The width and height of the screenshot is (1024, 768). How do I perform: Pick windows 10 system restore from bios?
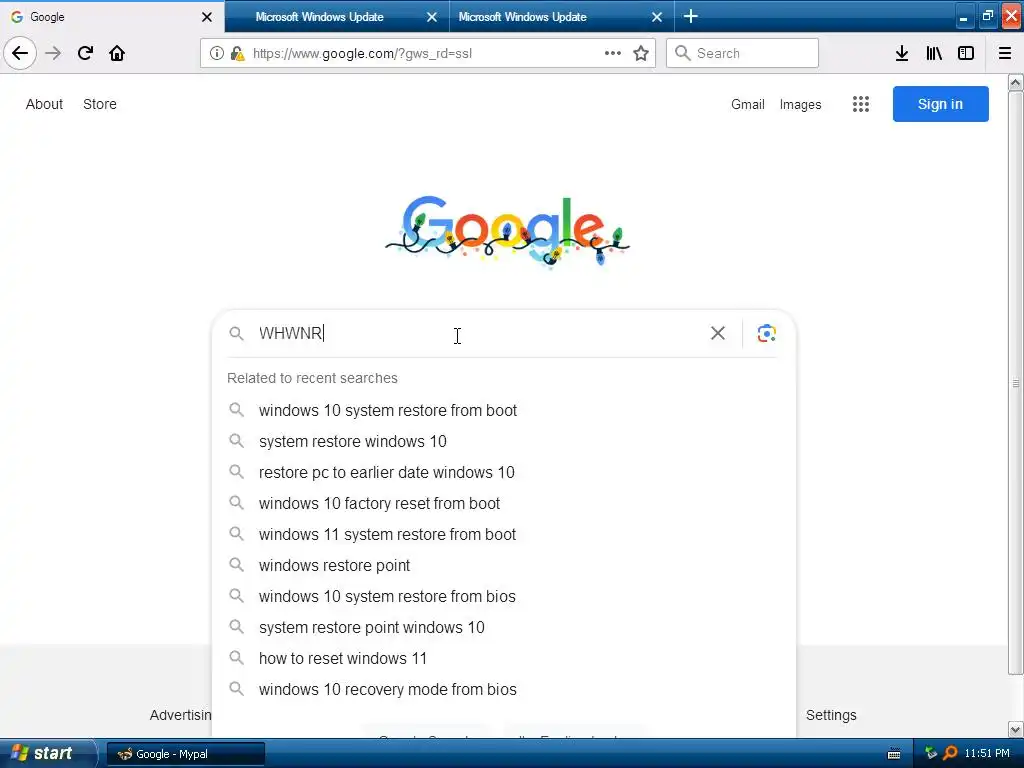click(x=504, y=596)
